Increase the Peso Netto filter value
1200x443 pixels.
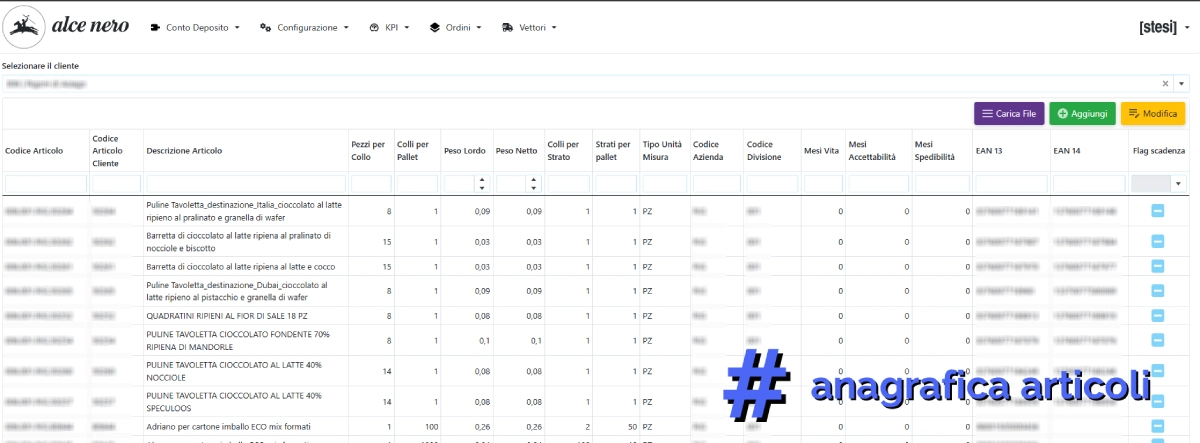pos(534,180)
